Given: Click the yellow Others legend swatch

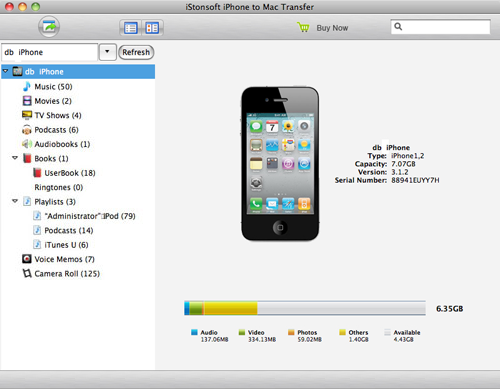Looking at the screenshot, I should (342, 332).
